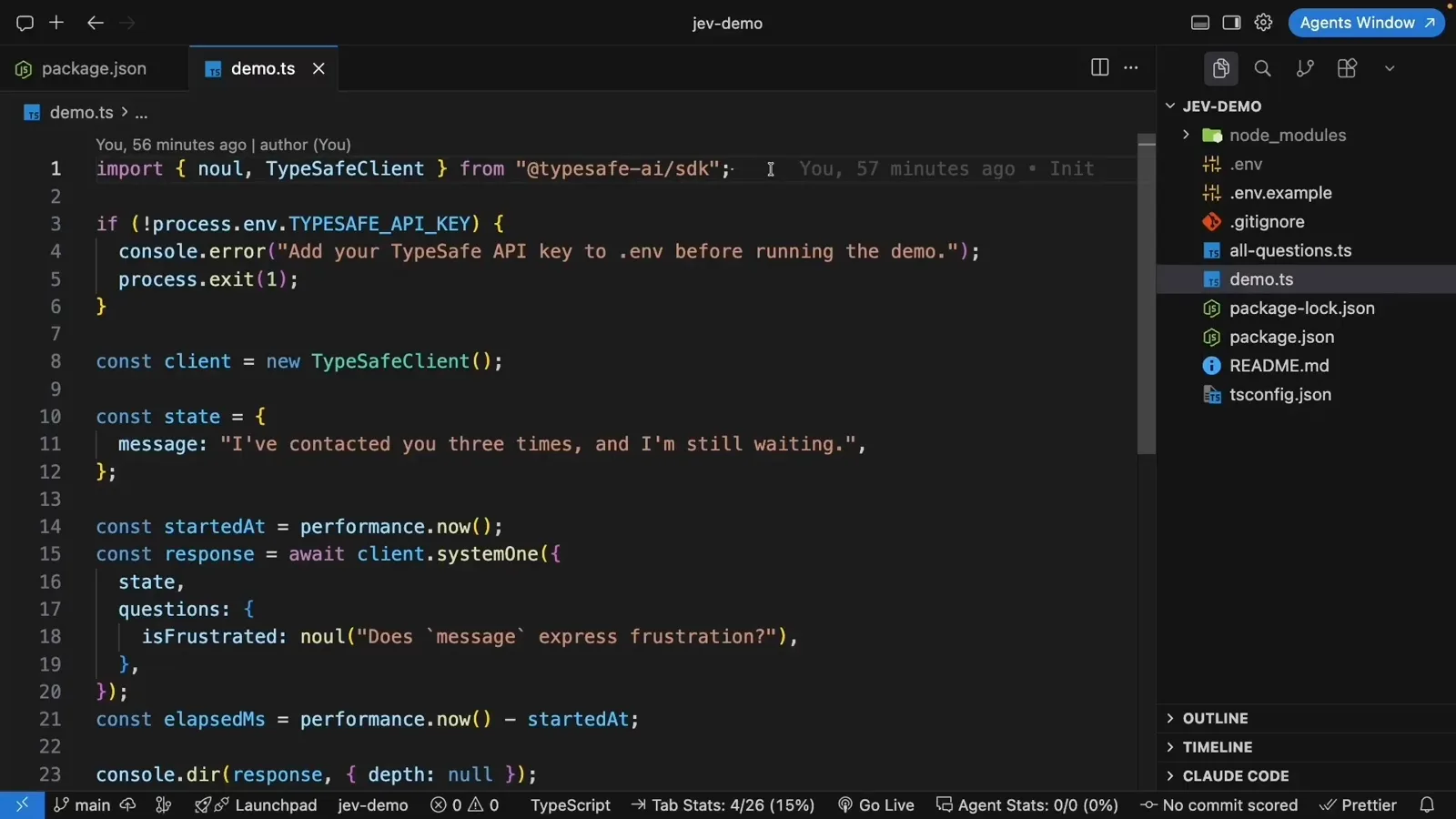Expand the node_modules folder

(1306, 135)
